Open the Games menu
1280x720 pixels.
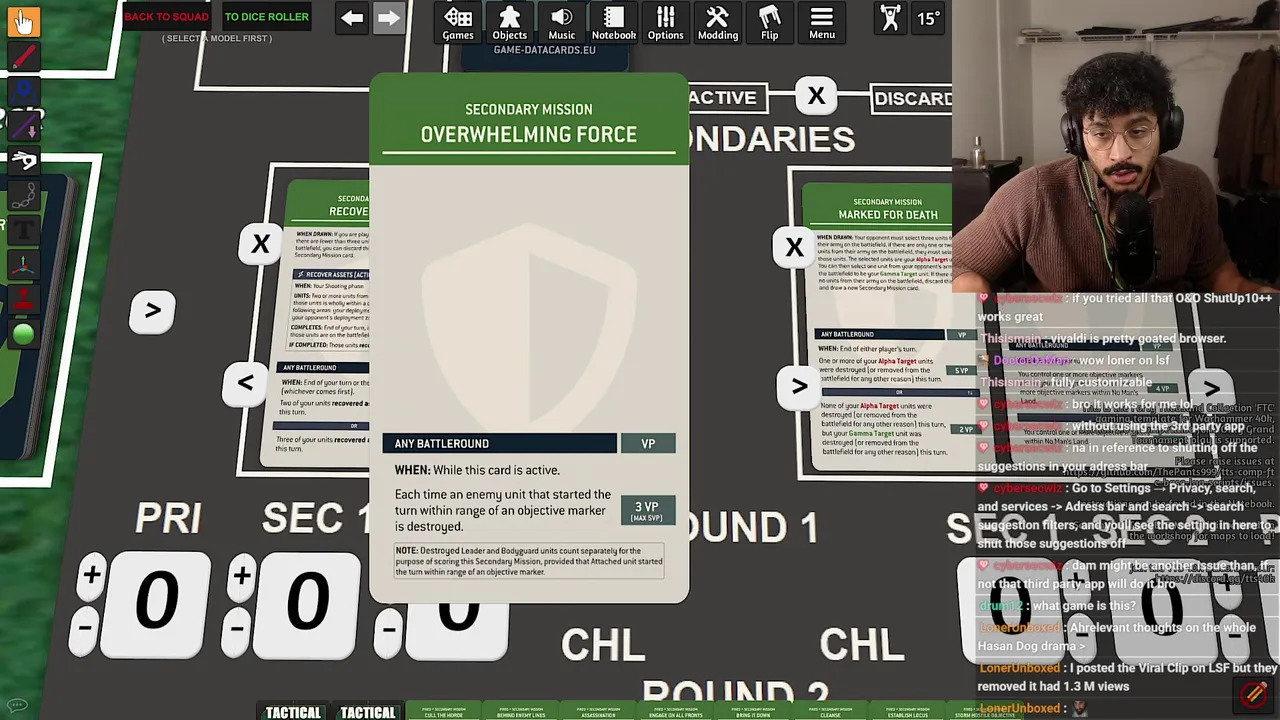458,23
